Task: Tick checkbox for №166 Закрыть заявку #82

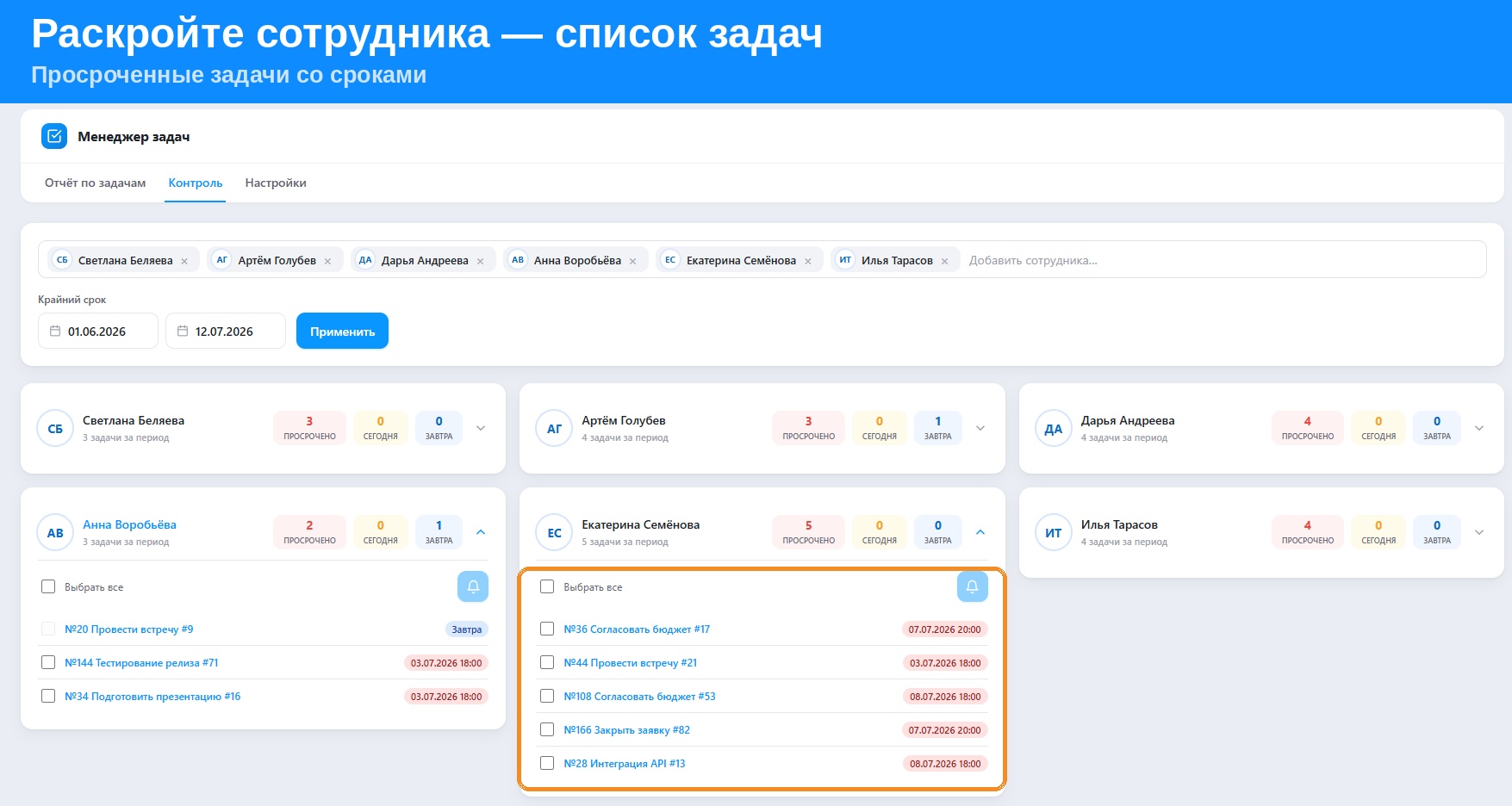Action: coord(547,729)
